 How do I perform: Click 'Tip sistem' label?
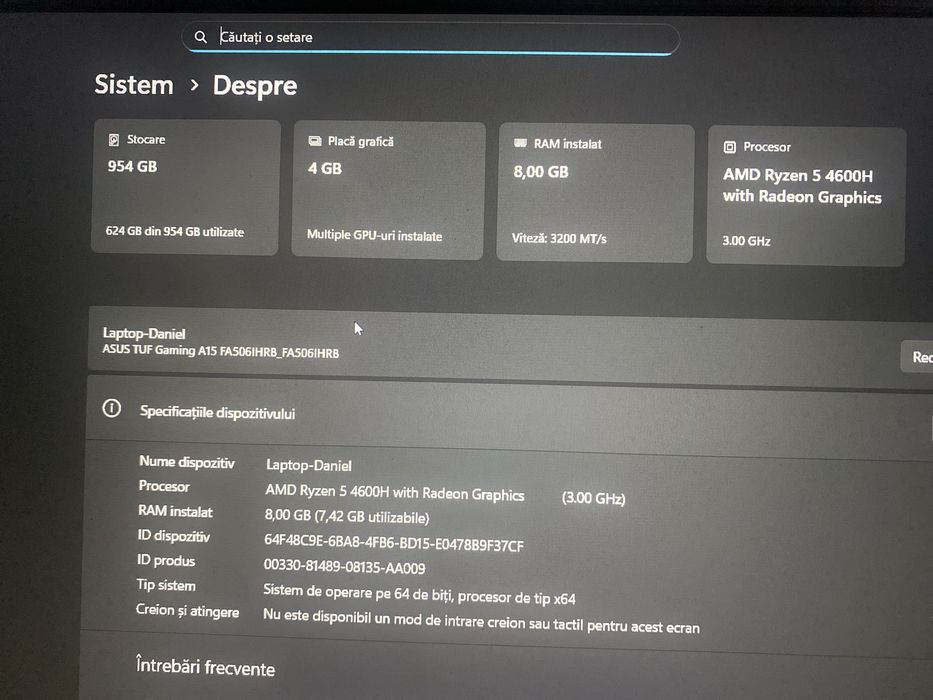pyautogui.click(x=166, y=585)
